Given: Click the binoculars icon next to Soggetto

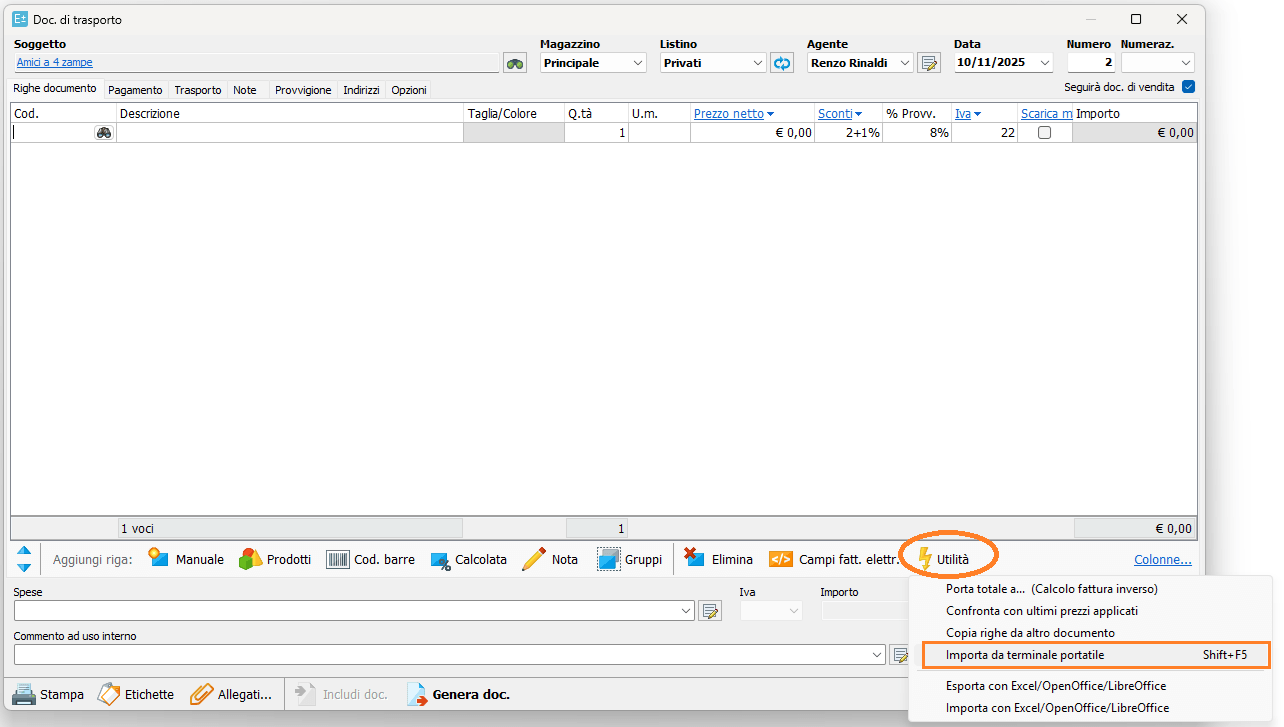Looking at the screenshot, I should point(514,63).
